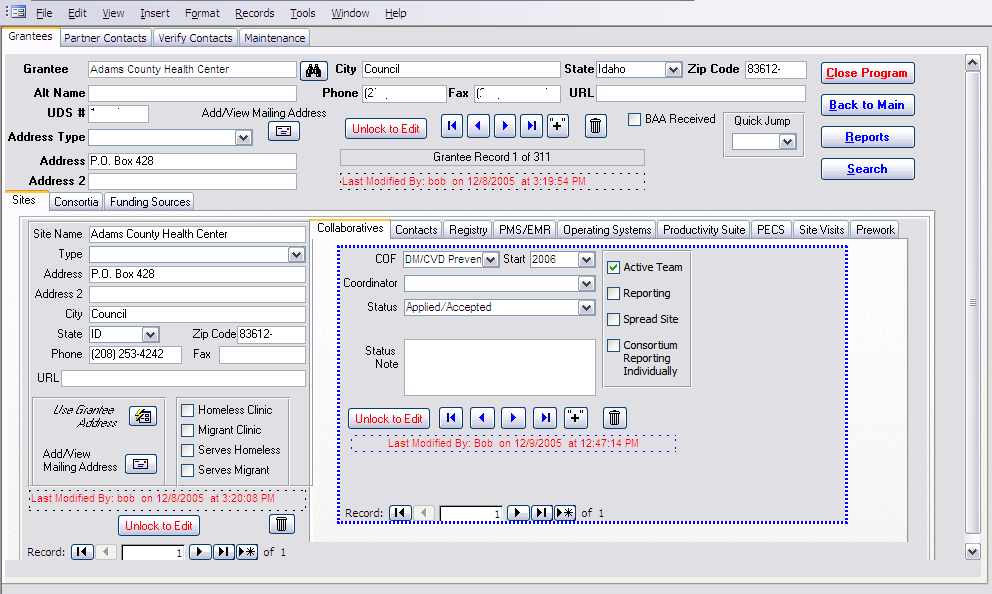
Task: Delete grantee record with trash icon
Action: tap(595, 127)
